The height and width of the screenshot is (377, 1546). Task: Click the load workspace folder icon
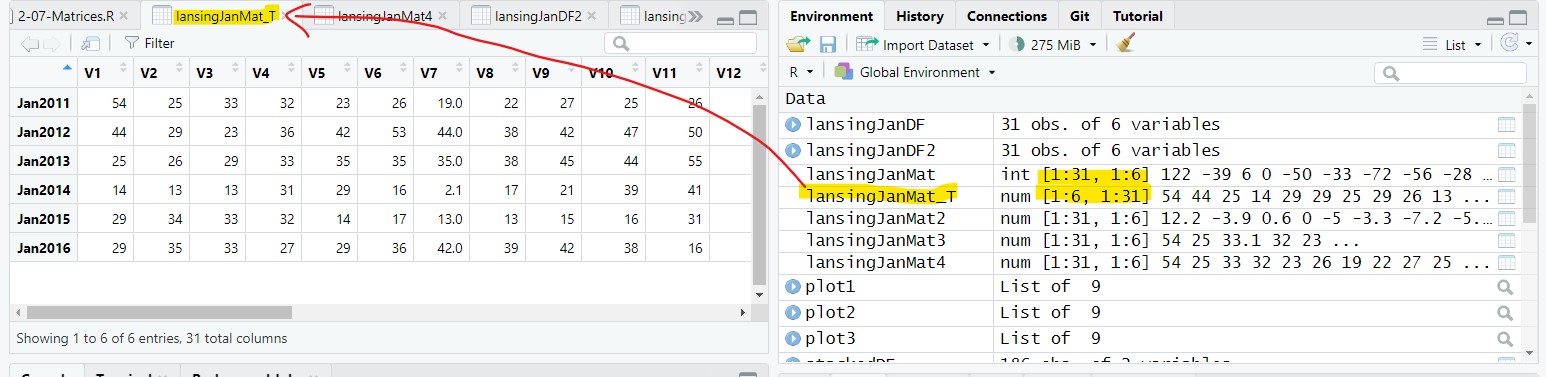click(798, 44)
